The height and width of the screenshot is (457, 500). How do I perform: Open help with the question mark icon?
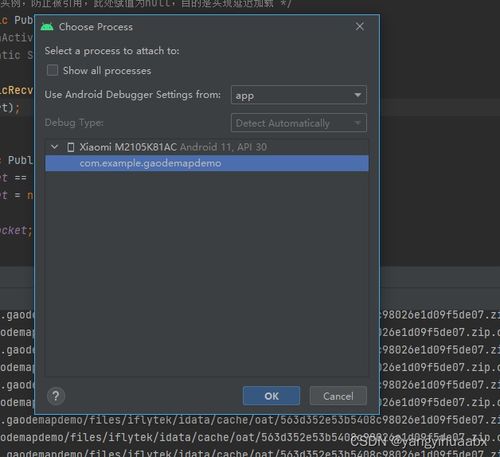tap(56, 396)
